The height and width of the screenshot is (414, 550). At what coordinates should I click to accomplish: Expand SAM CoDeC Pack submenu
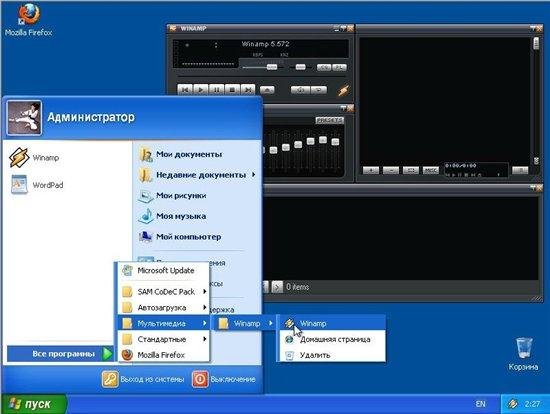click(163, 292)
